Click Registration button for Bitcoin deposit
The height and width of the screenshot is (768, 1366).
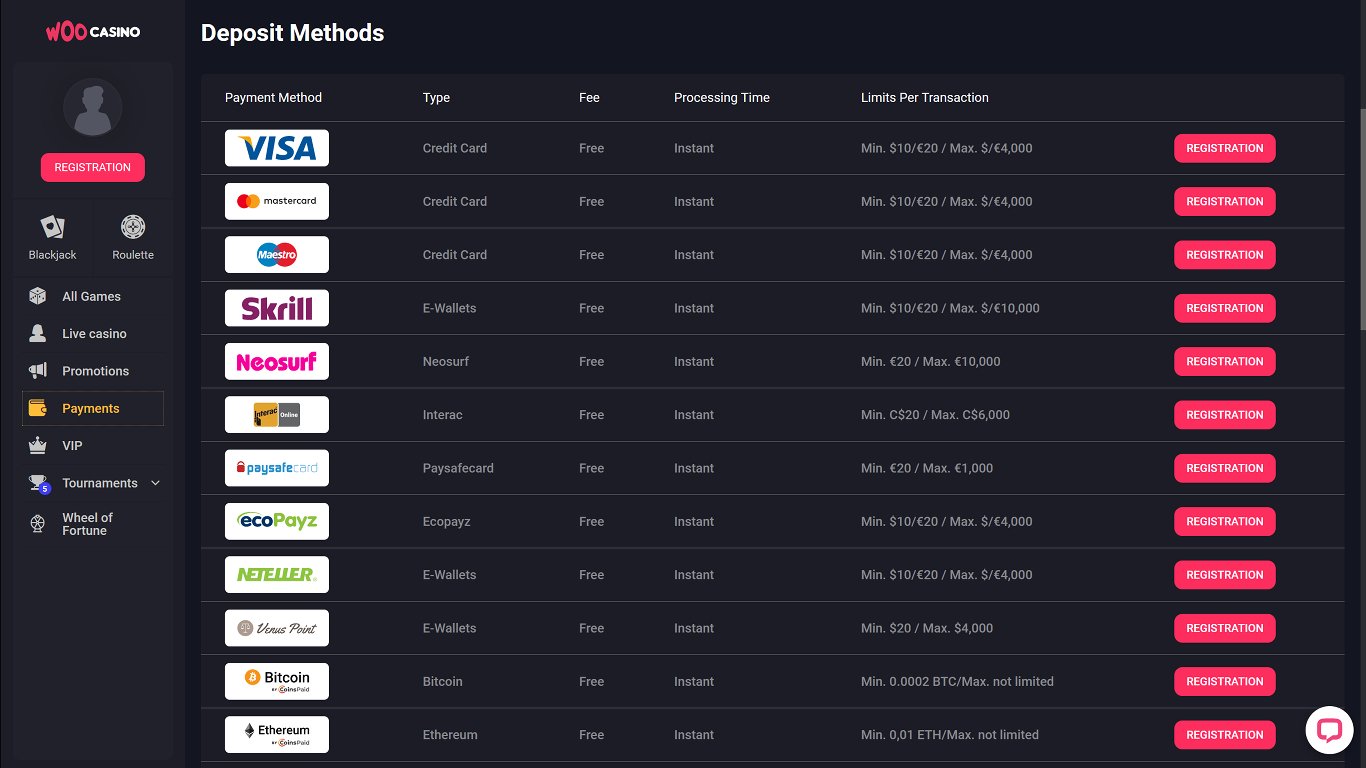coord(1224,681)
